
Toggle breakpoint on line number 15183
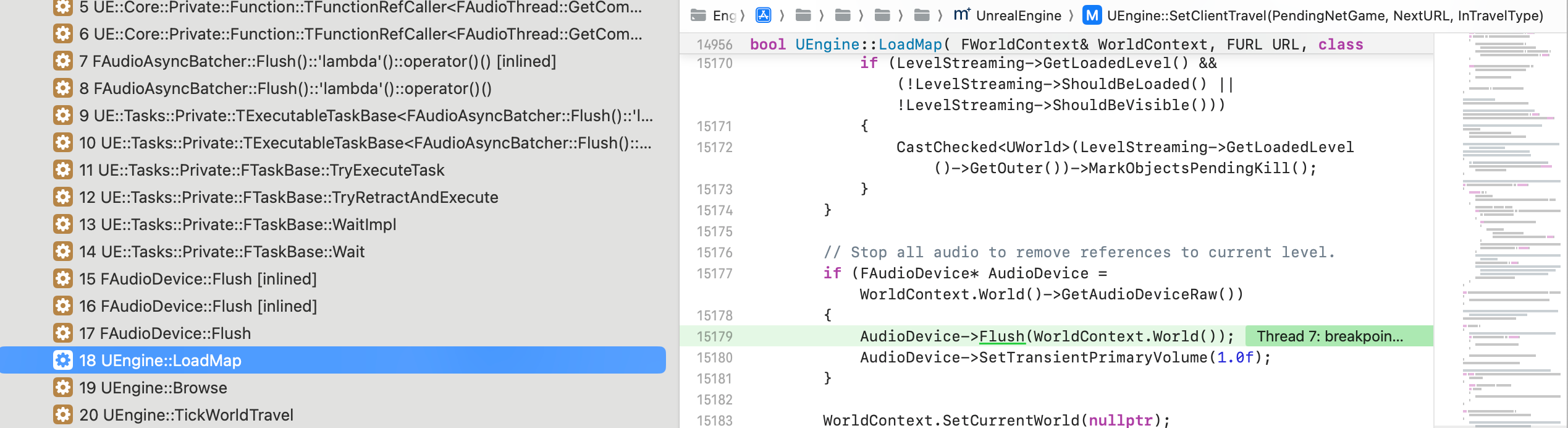[x=714, y=421]
